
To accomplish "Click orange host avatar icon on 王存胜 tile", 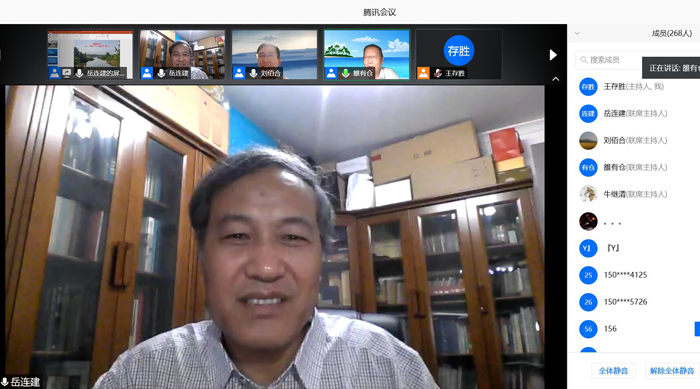I will click(423, 73).
